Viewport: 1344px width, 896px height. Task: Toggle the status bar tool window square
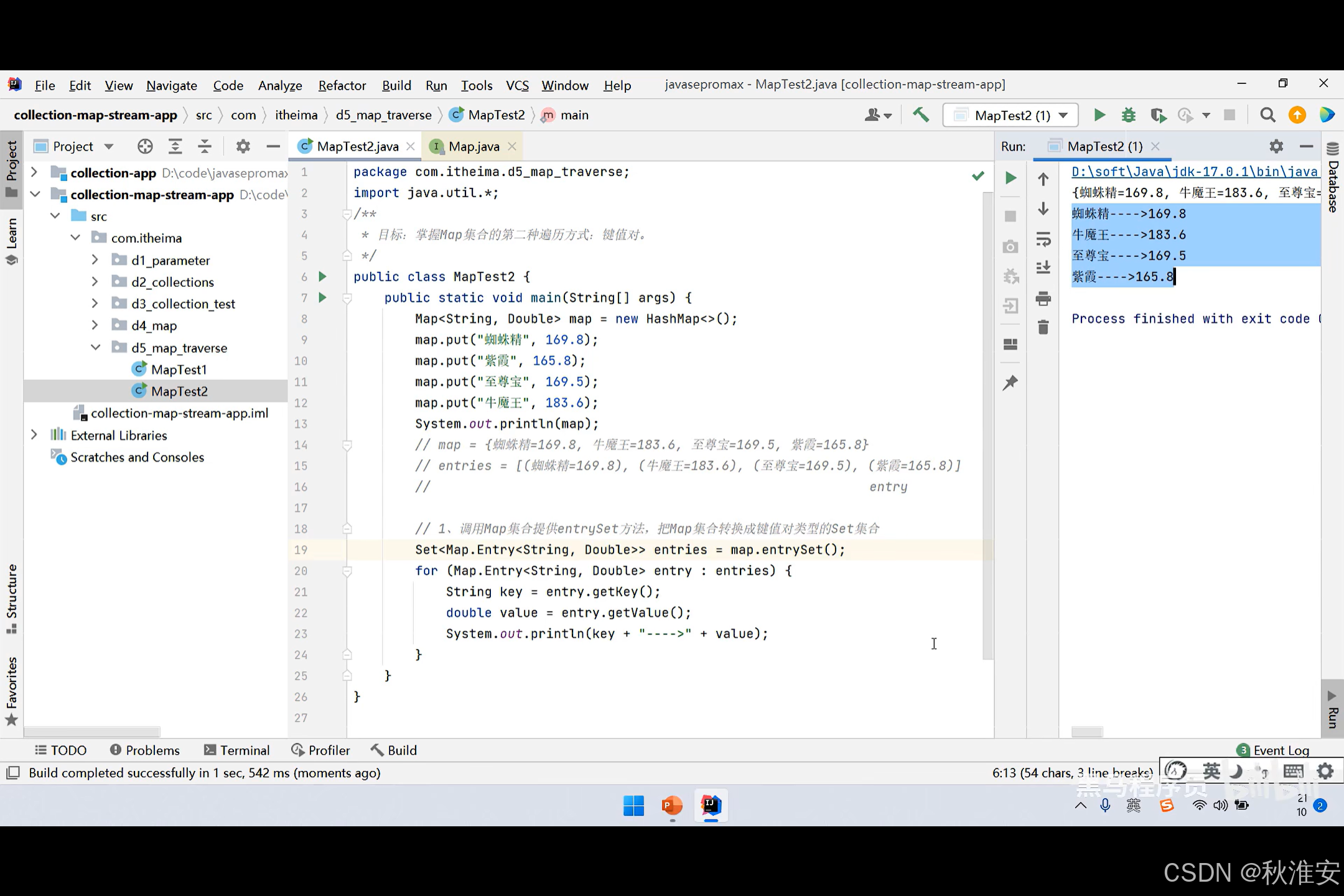(x=12, y=773)
